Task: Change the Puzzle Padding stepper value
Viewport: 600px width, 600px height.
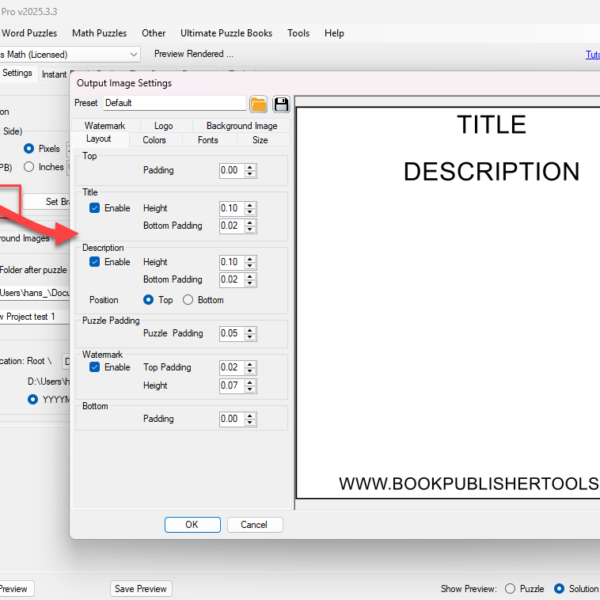Action: [x=250, y=333]
